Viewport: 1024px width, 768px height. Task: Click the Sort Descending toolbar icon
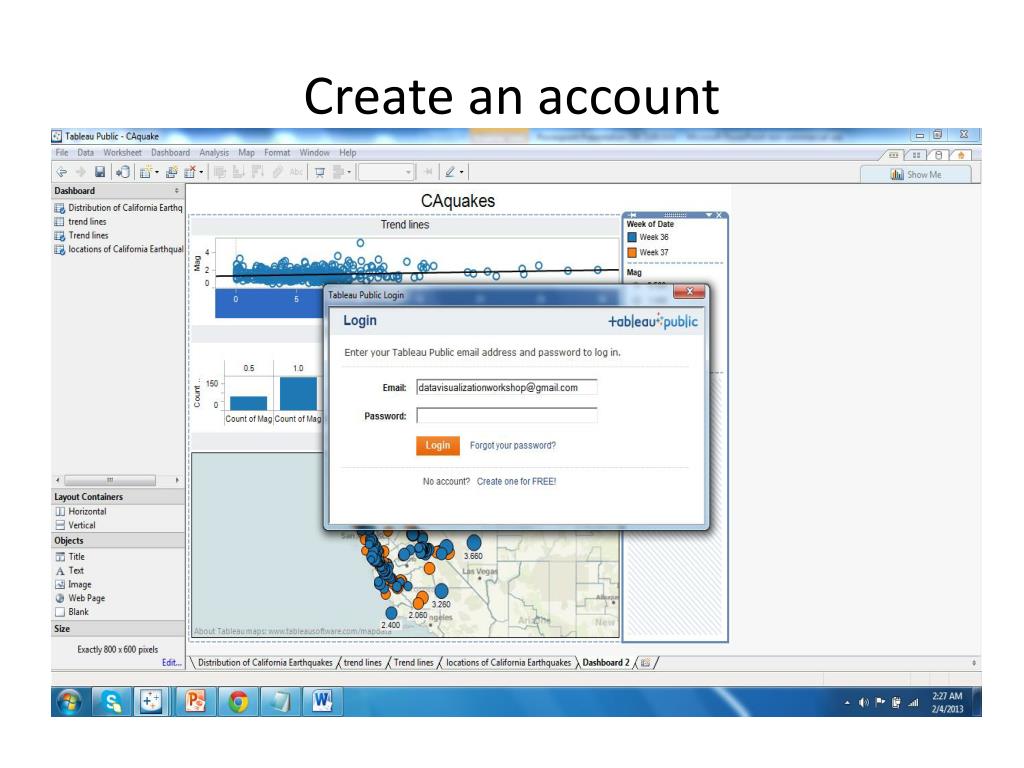click(258, 172)
